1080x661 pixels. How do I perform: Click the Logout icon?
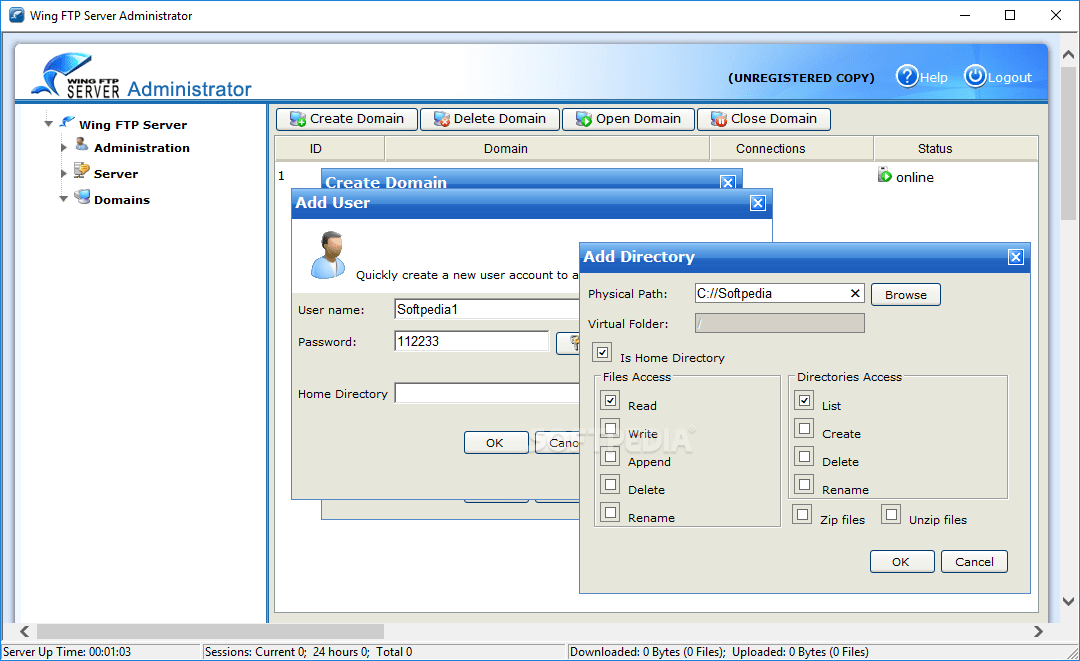[974, 77]
